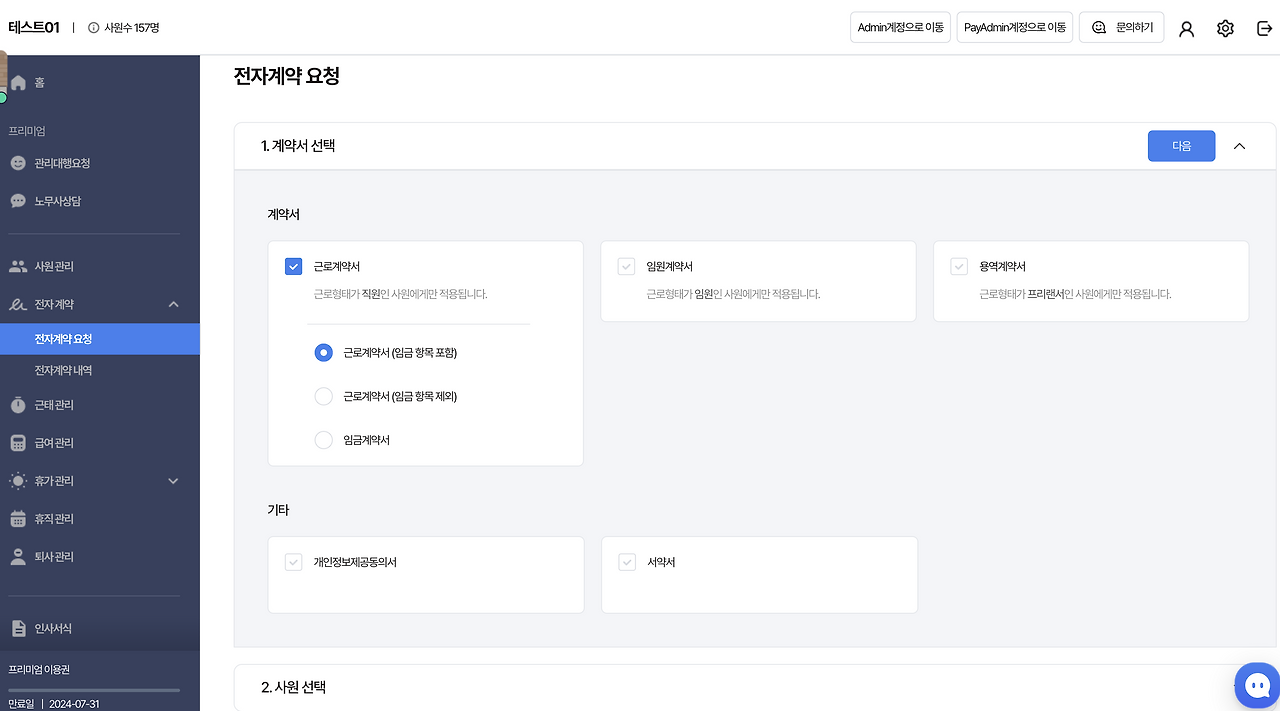Collapse the 1. 계약서 선택 panel
Image resolution: width=1280 pixels, height=711 pixels.
click(1239, 145)
